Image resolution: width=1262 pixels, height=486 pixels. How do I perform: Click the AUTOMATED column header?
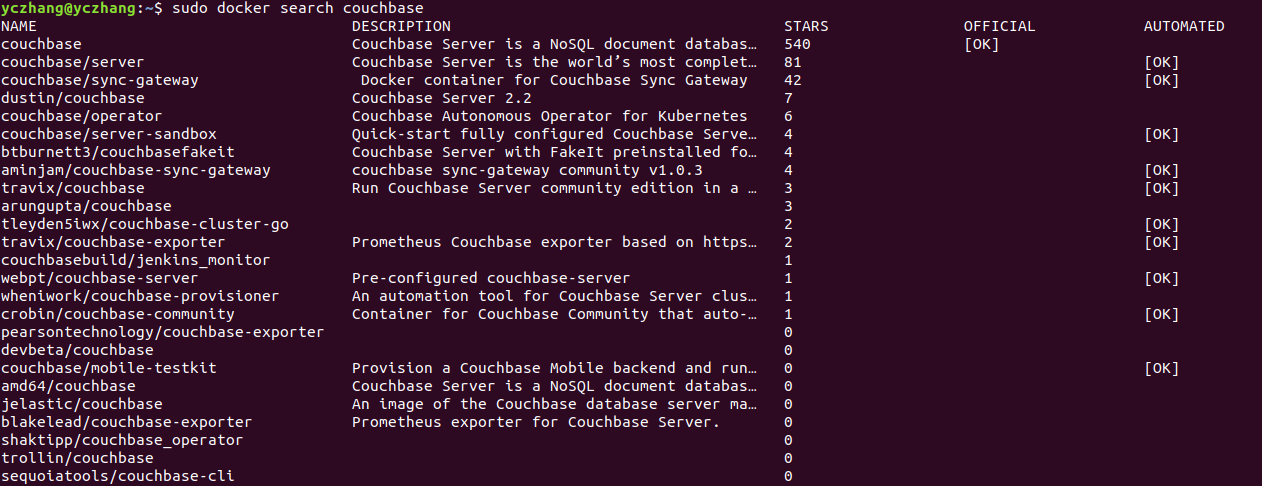click(1184, 26)
